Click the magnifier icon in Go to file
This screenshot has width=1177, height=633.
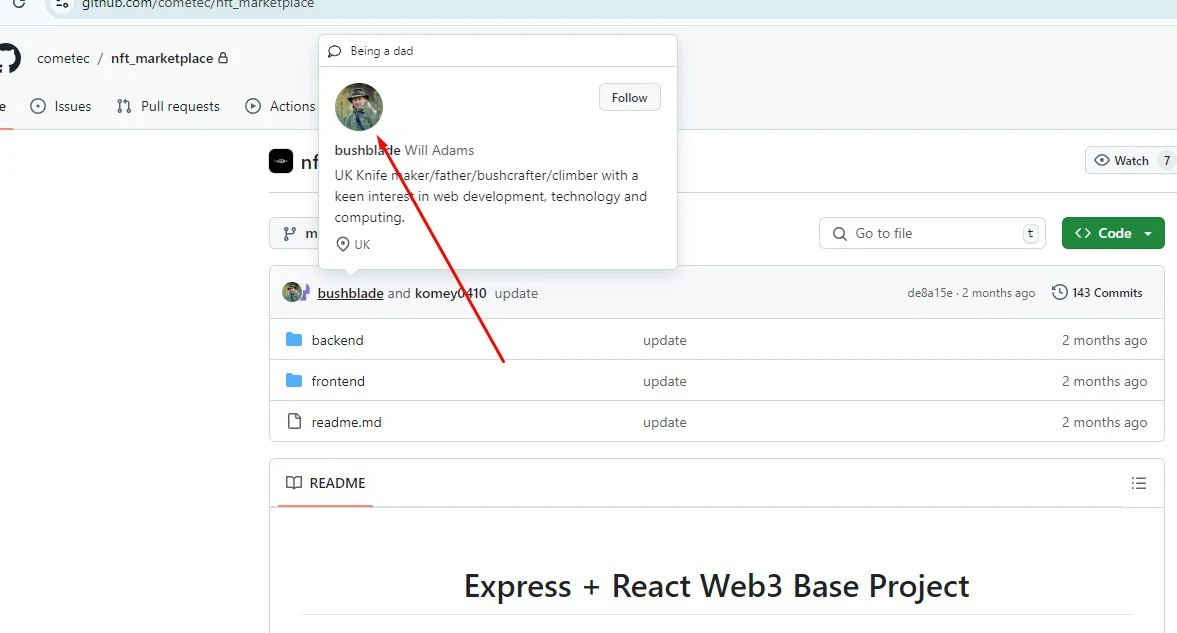pos(840,234)
